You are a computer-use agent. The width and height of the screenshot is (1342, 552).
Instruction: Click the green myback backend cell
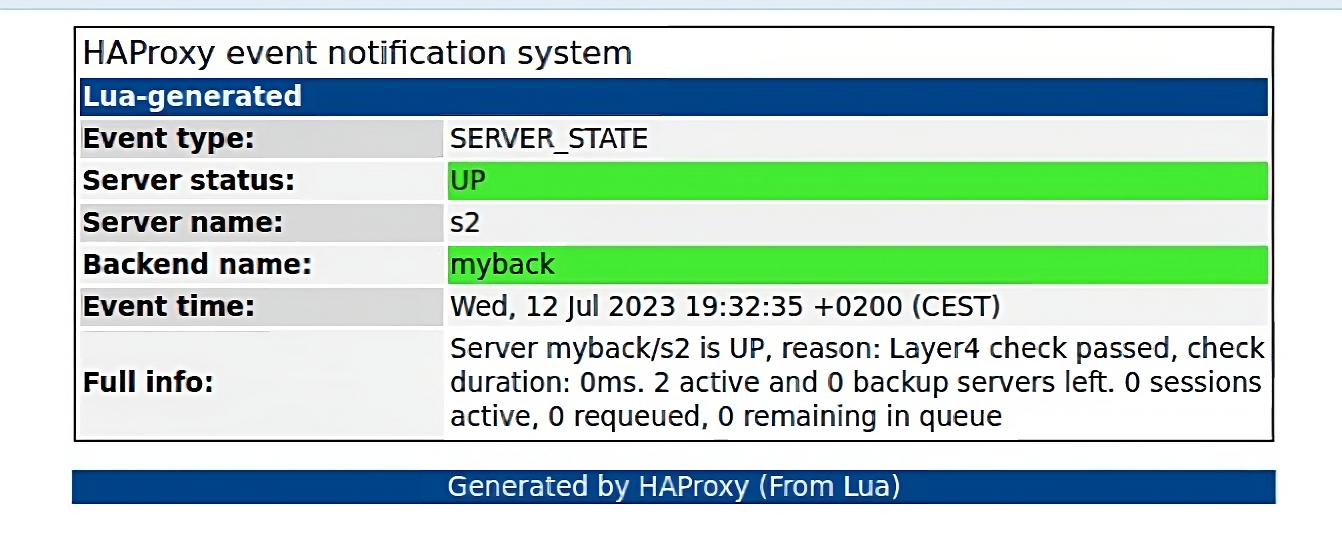click(857, 265)
